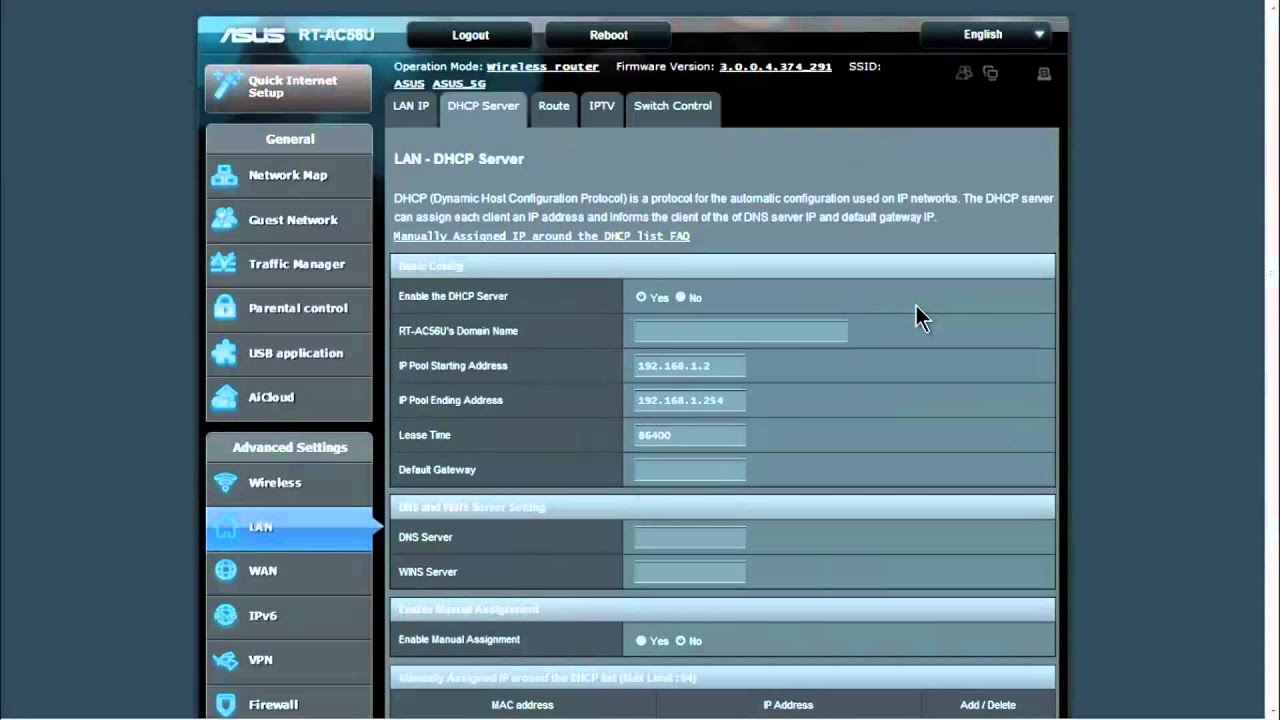Switch to the IPTV tab

point(602,108)
